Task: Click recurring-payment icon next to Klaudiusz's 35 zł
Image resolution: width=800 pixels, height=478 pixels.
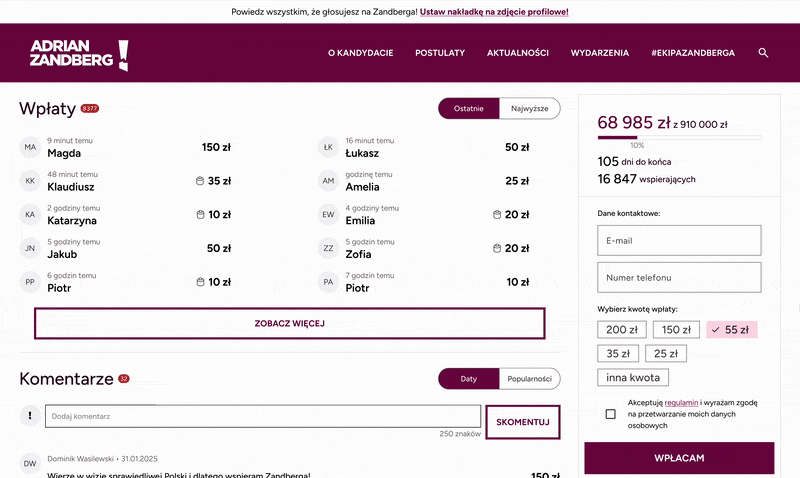Action: click(200, 181)
